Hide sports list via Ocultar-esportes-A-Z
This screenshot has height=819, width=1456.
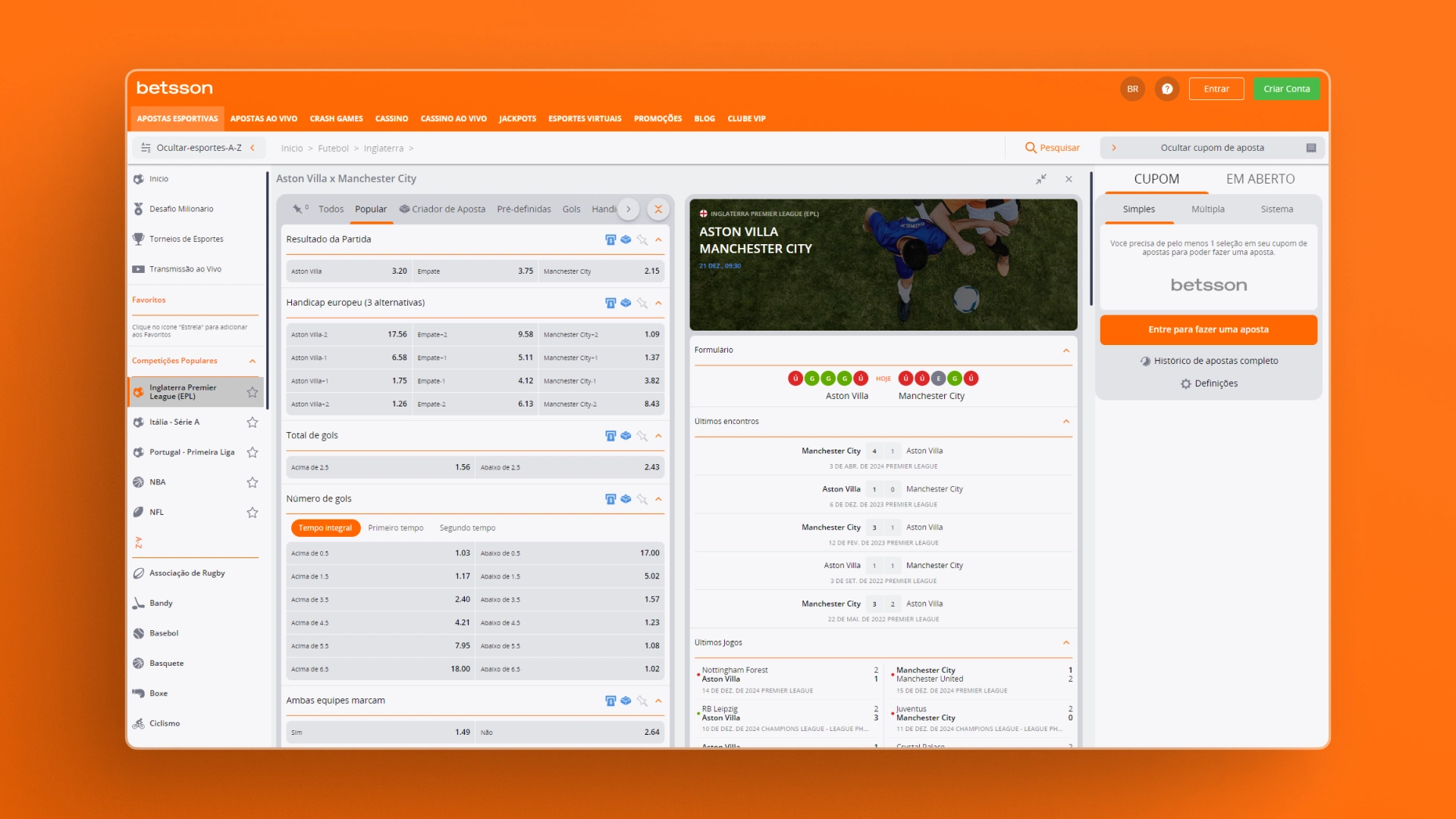pyautogui.click(x=199, y=148)
